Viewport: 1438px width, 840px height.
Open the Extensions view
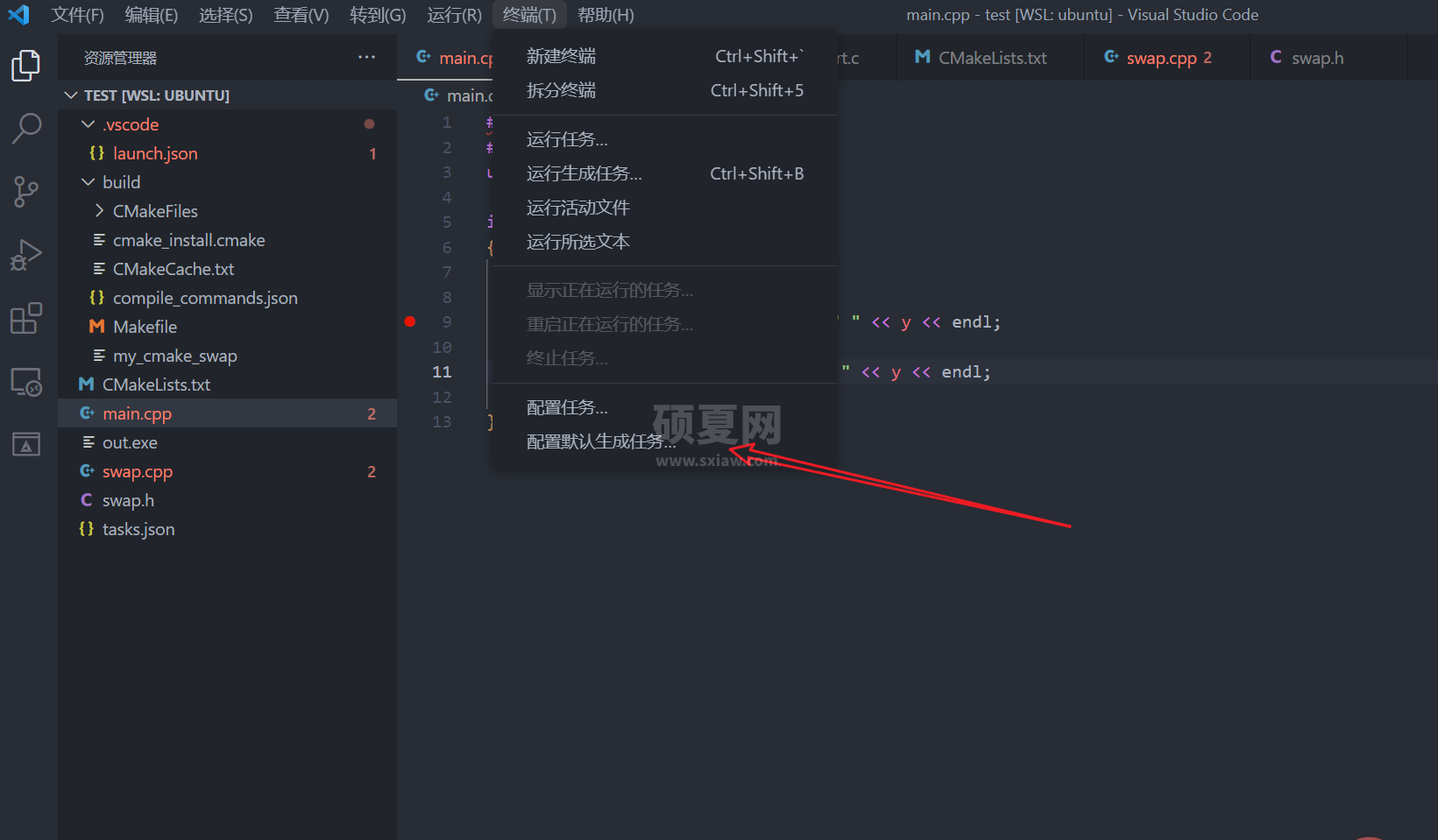[x=25, y=318]
